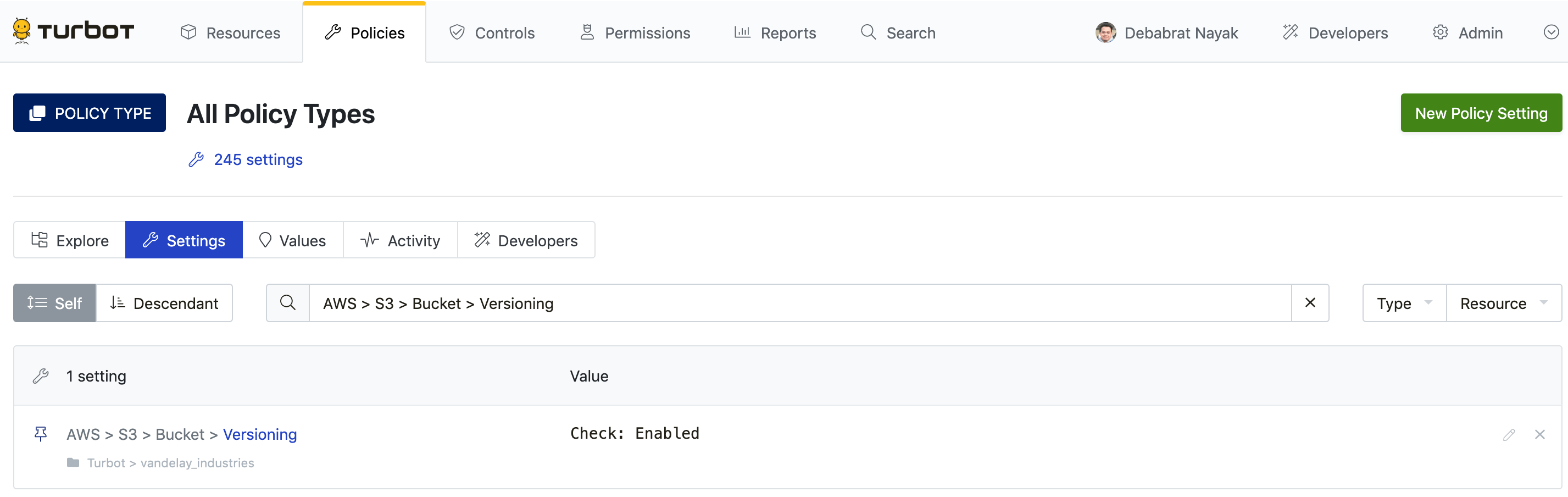Click the pin icon beside the Versioning setting
The image size is (1568, 497).
[x=41, y=434]
